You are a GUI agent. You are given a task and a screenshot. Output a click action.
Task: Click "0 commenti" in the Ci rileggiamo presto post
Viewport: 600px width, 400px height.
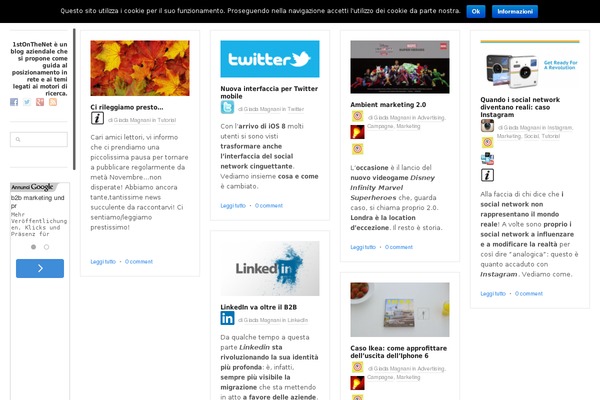139,261
